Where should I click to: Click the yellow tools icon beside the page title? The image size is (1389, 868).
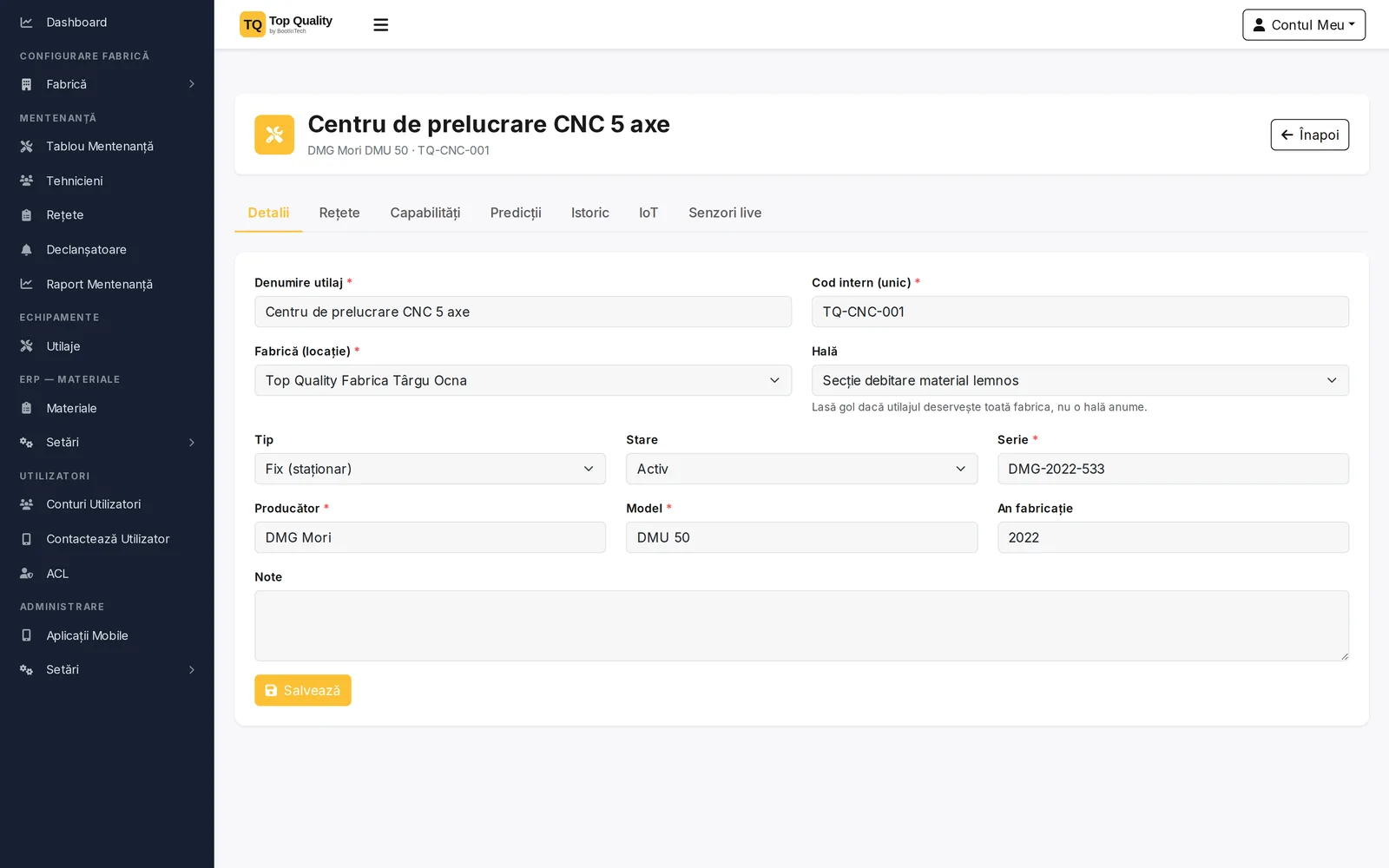pyautogui.click(x=274, y=135)
